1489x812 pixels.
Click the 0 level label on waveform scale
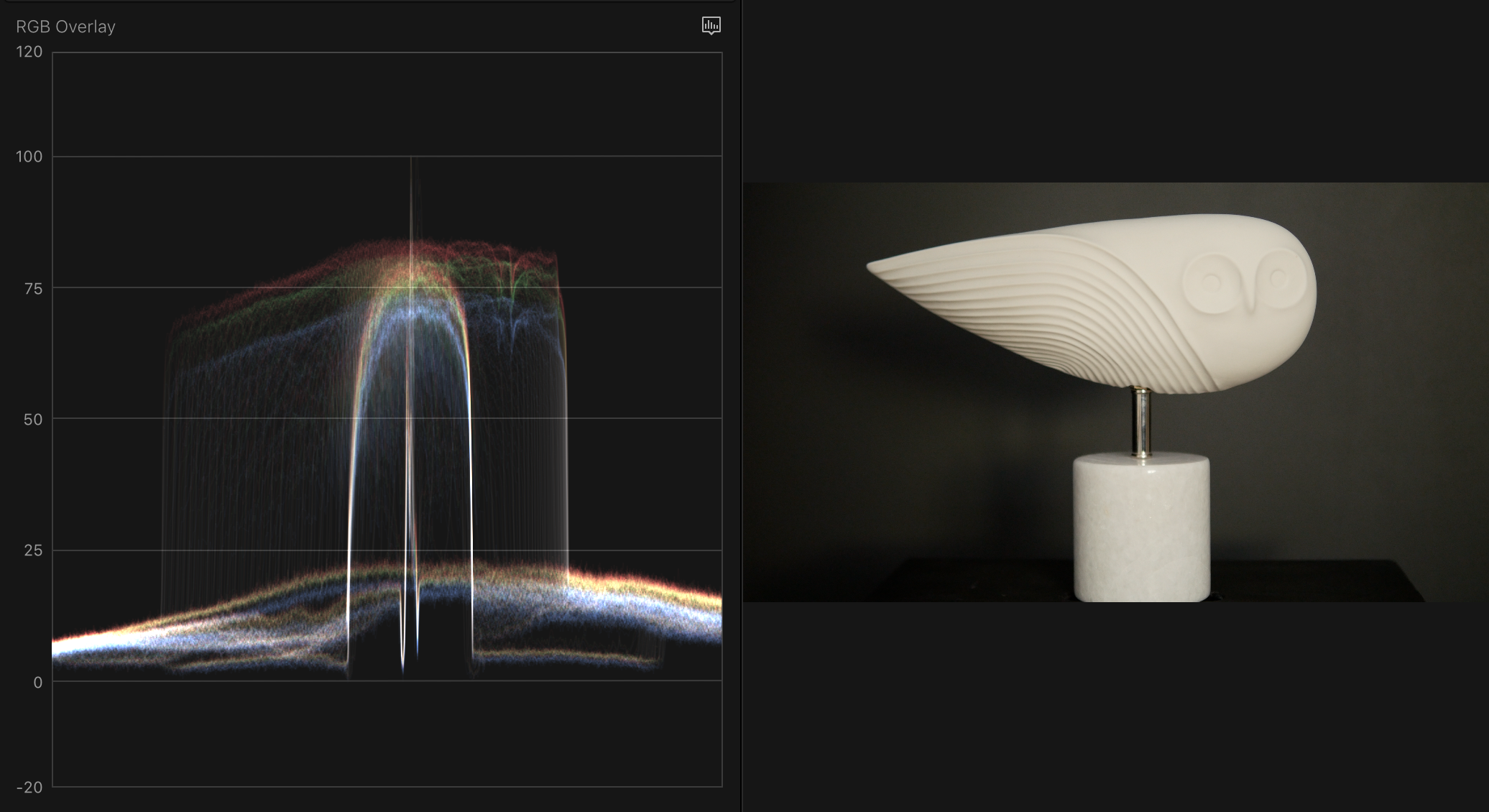coord(38,683)
